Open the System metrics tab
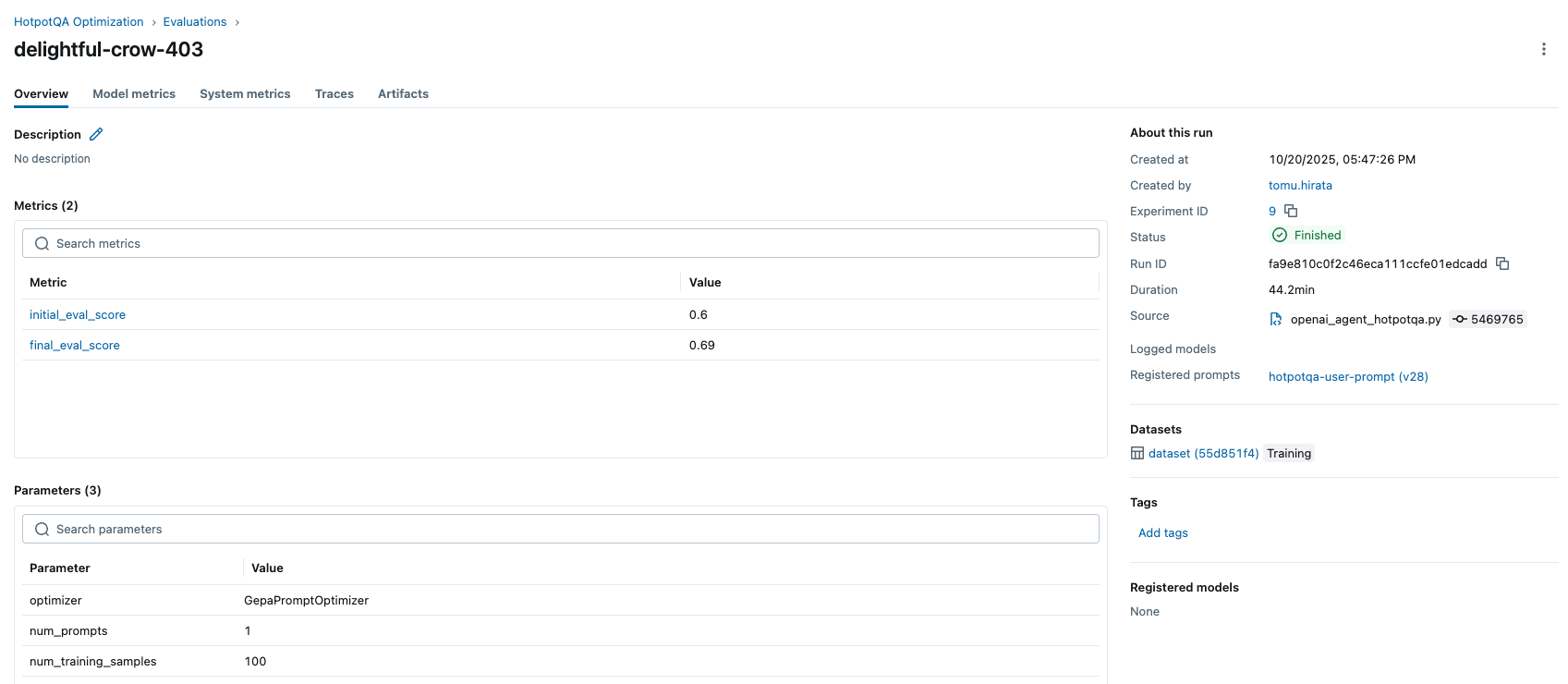 245,93
